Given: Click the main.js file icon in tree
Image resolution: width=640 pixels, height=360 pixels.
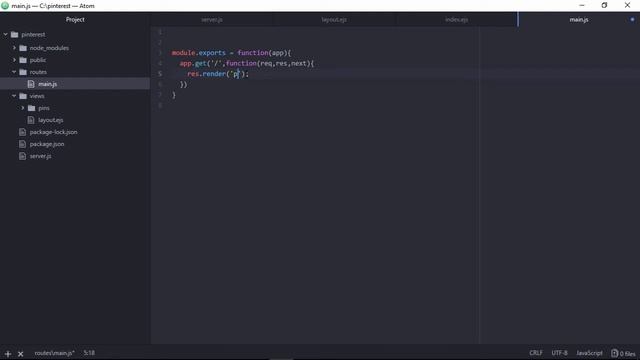Looking at the screenshot, I should [x=31, y=84].
